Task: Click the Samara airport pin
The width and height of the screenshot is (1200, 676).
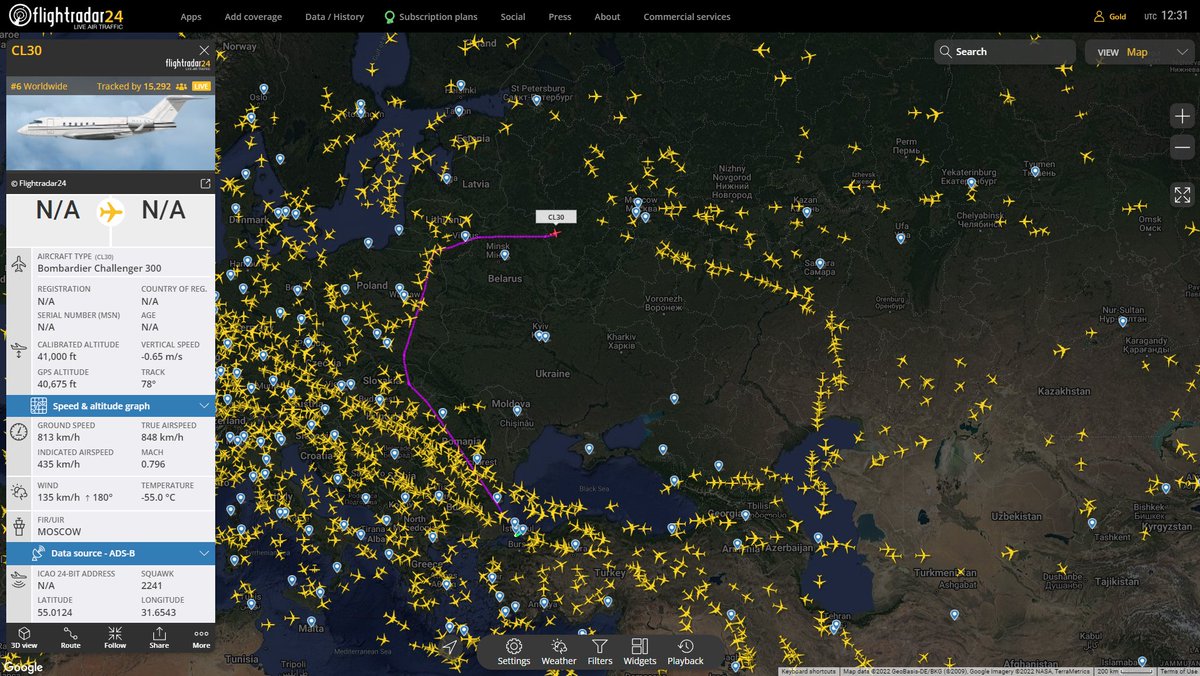Action: pyautogui.click(x=819, y=264)
